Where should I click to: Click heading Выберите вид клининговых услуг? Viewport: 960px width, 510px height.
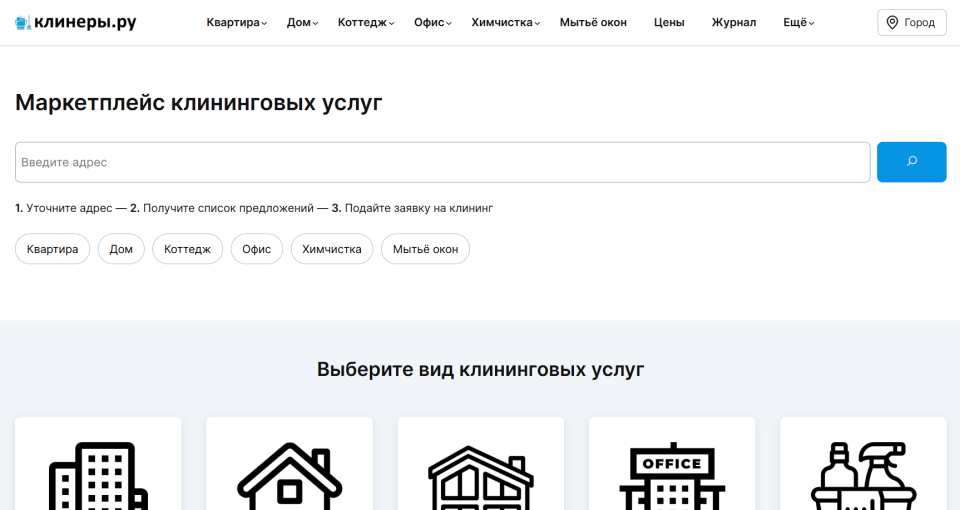[481, 369]
